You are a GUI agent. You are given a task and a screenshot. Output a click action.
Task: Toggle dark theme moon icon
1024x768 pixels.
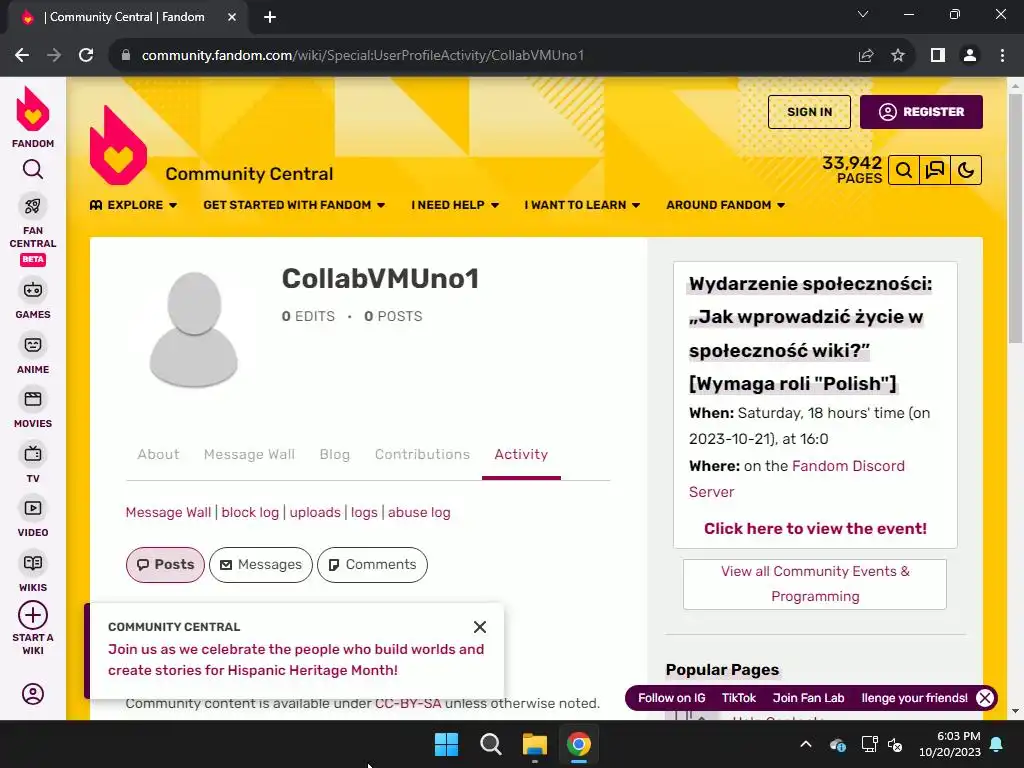point(966,170)
